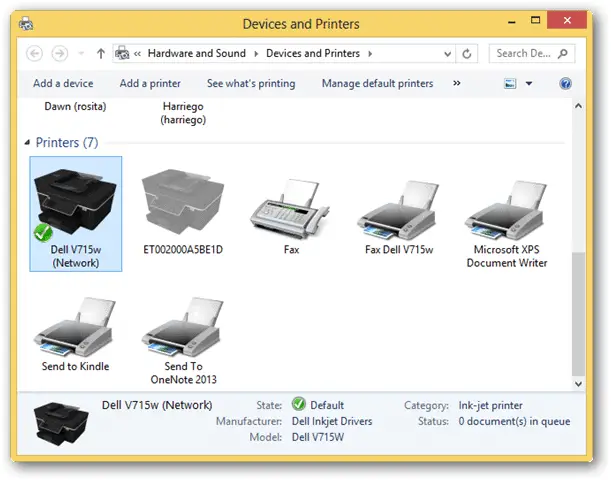This screenshot has width=611, height=480.
Task: Maximize the Devices and Printers window
Action: [535, 20]
